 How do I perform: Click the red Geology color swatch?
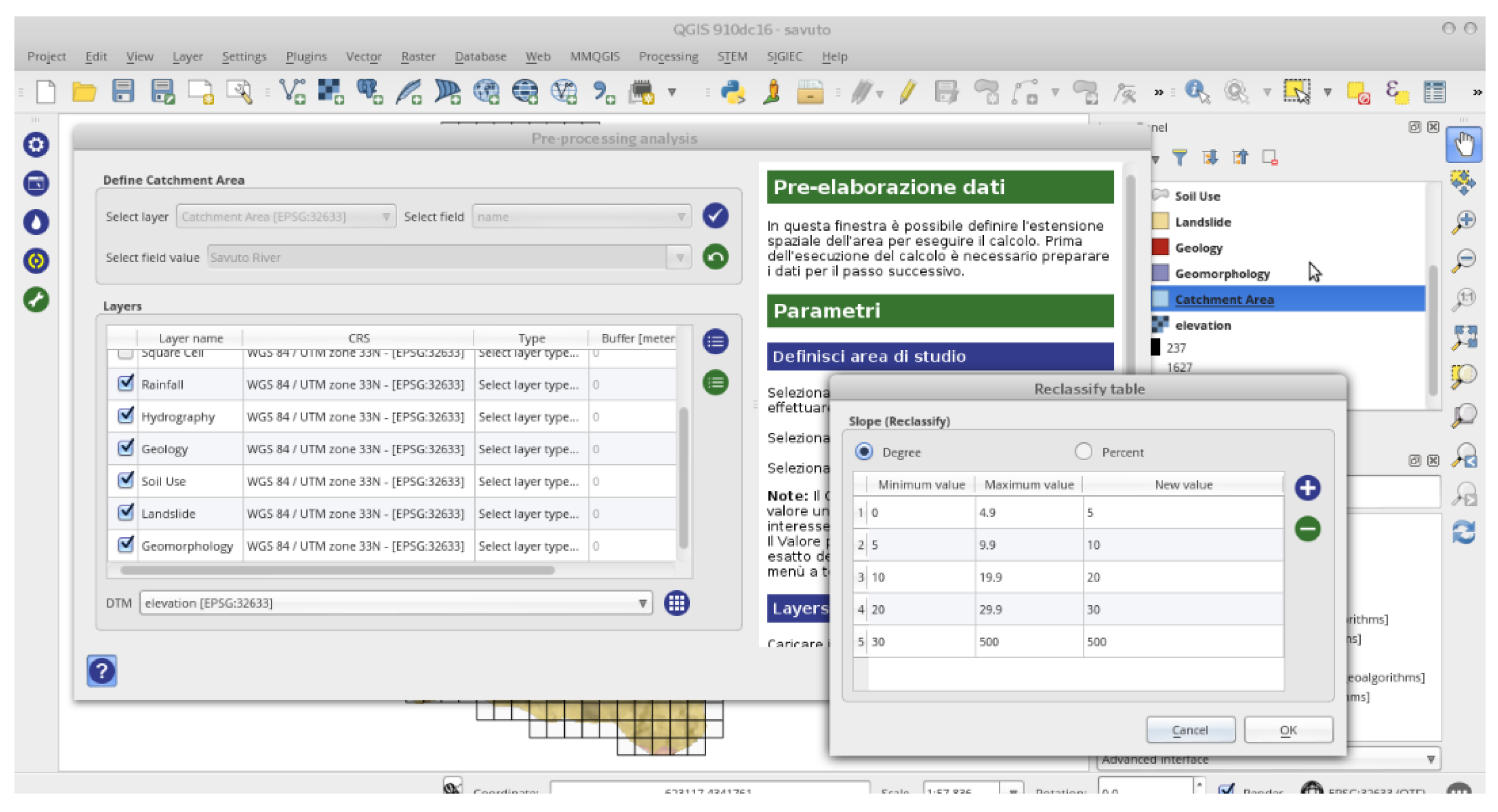(x=1160, y=248)
